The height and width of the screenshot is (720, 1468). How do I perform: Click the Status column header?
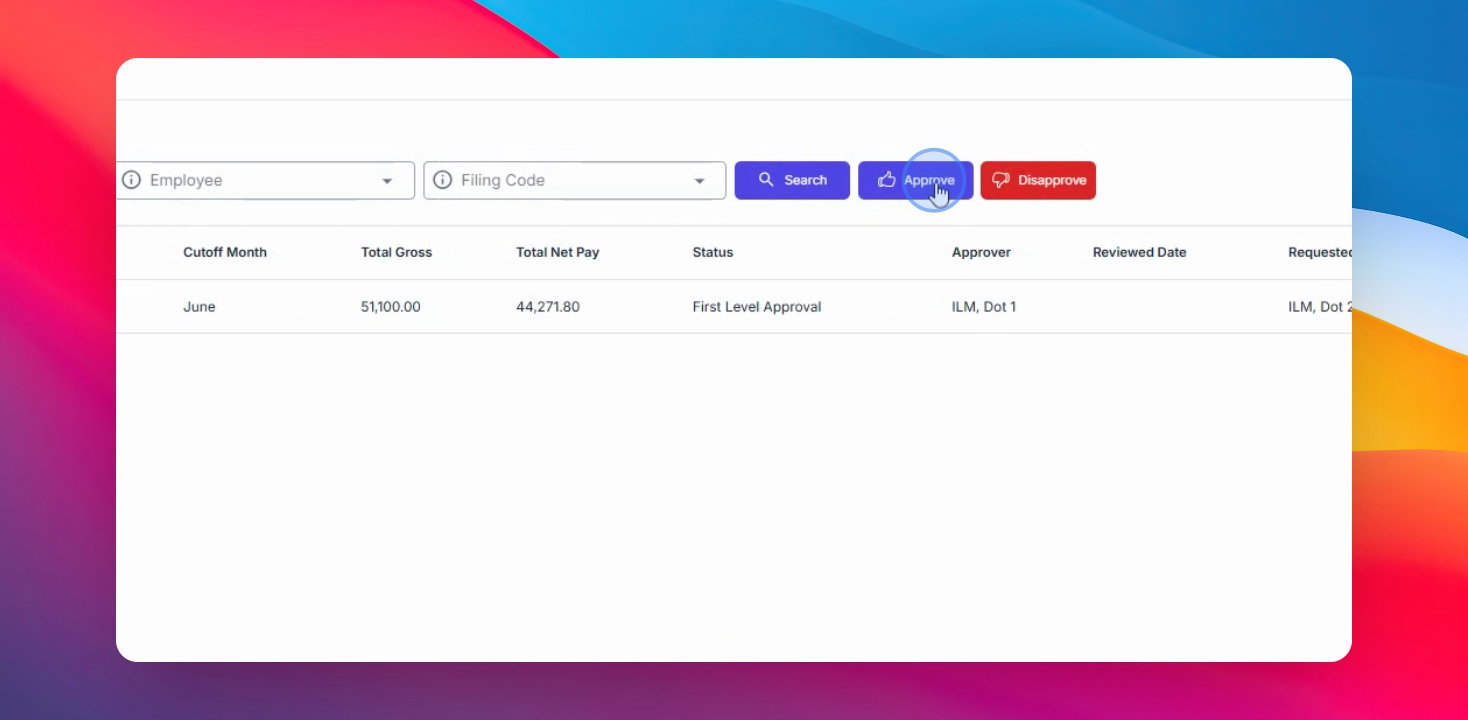point(713,252)
